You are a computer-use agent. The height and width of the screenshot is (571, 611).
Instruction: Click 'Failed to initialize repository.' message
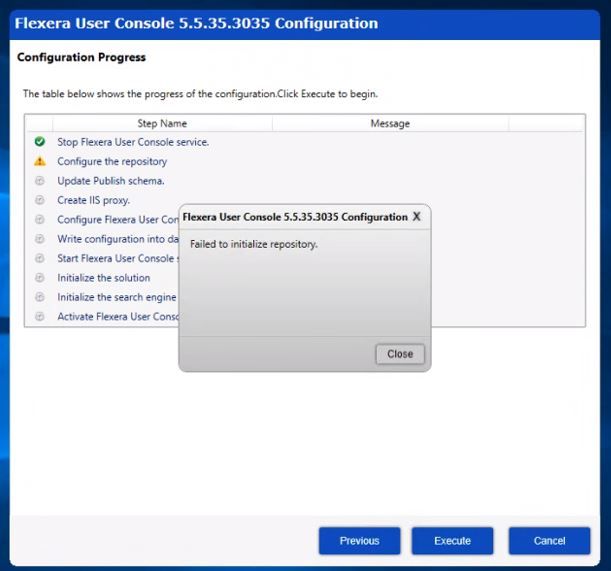pos(254,244)
